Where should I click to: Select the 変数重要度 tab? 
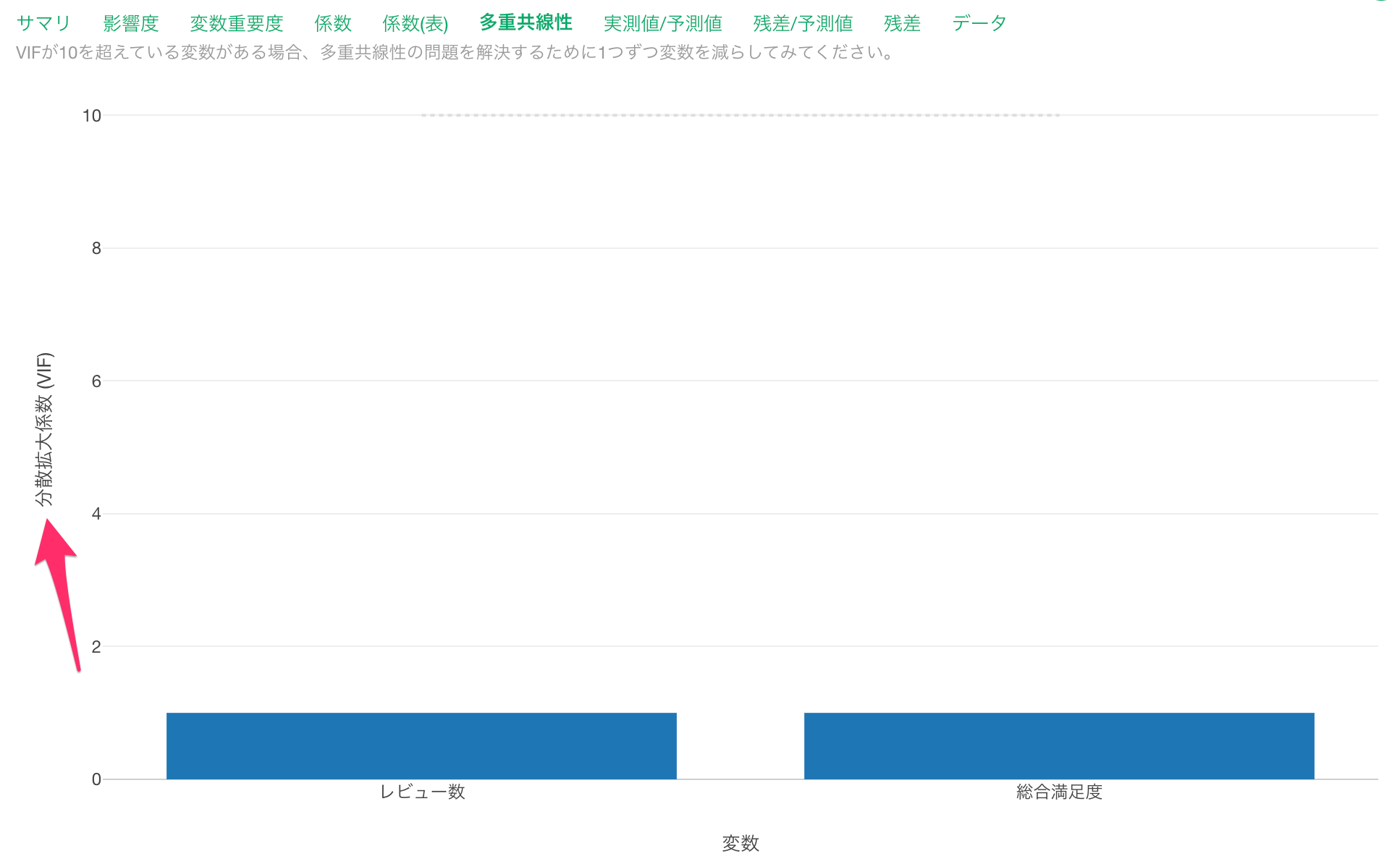236,24
